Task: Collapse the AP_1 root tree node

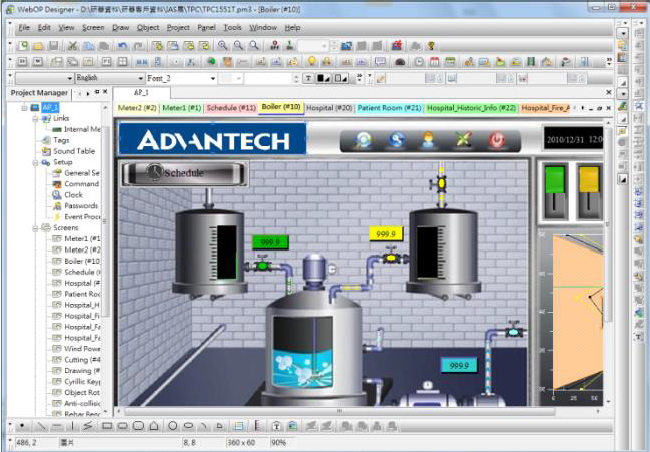Action: point(24,108)
